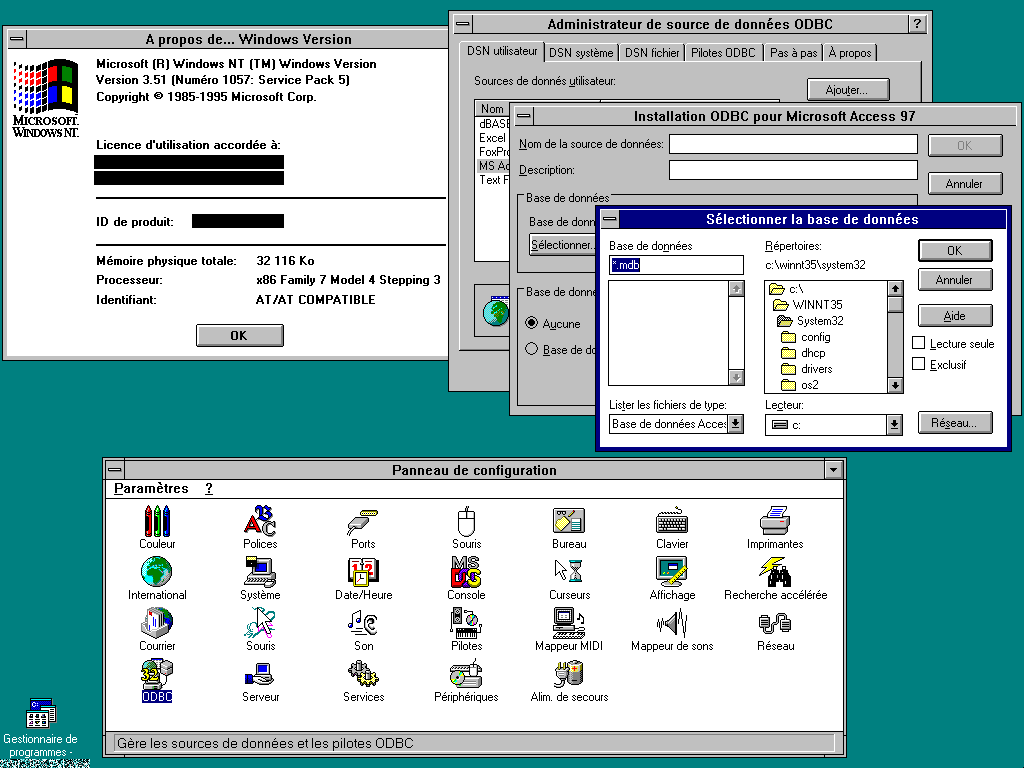Image resolution: width=1024 pixels, height=768 pixels.
Task: Open the Mappeur MIDI icon
Action: click(569, 624)
